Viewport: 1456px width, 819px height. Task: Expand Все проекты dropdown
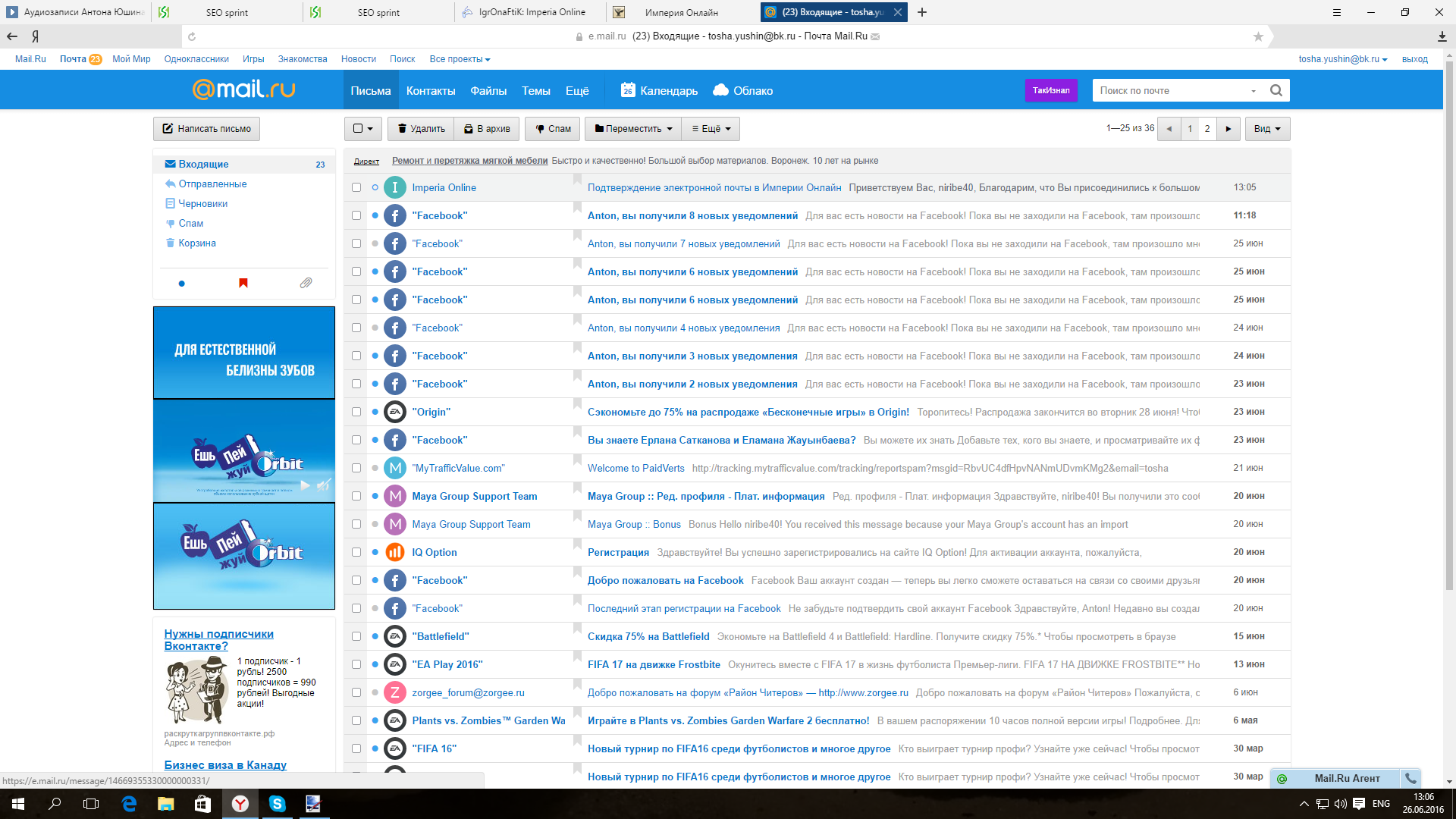click(460, 59)
